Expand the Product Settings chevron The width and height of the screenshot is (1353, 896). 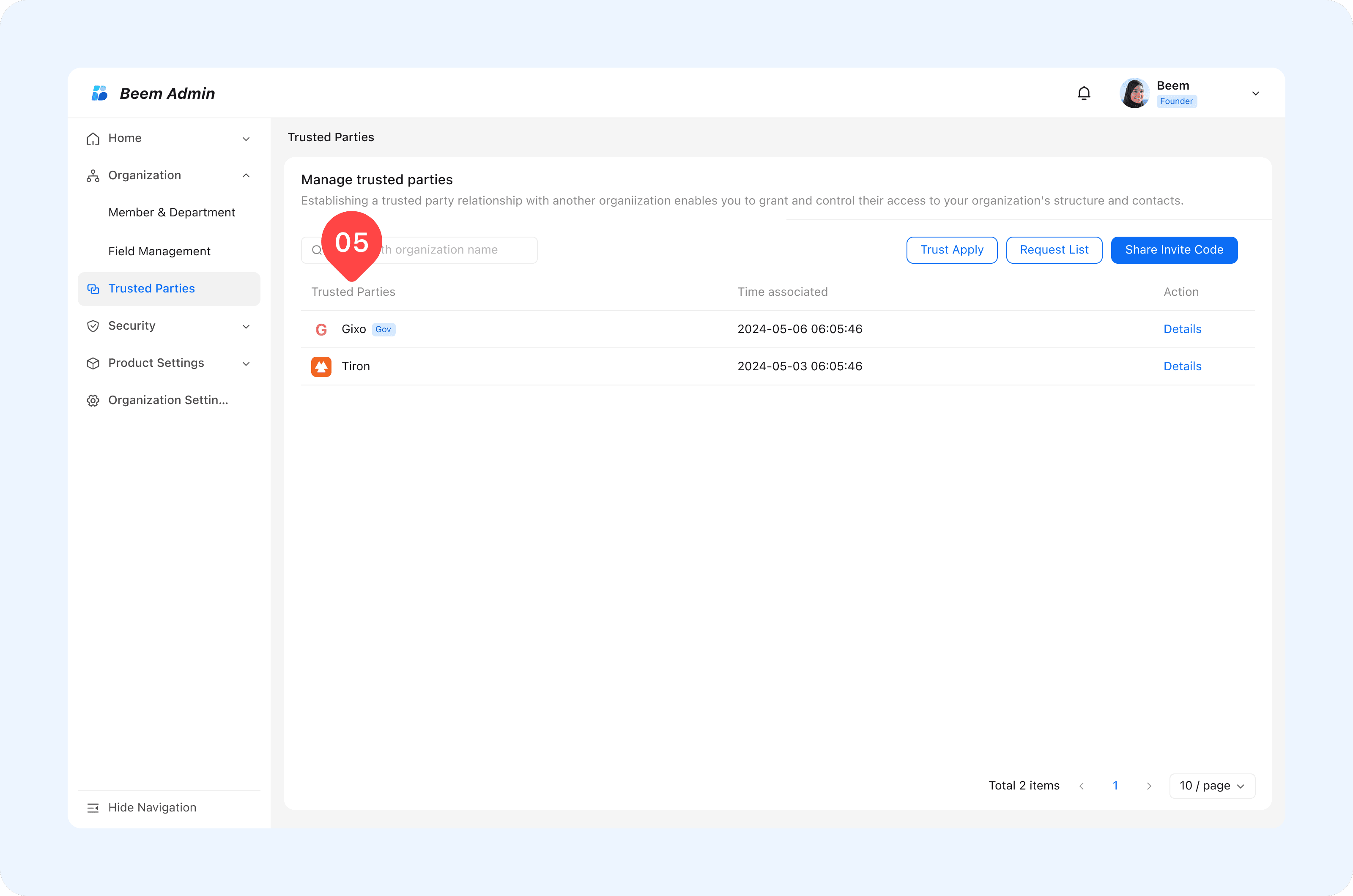pyautogui.click(x=246, y=363)
